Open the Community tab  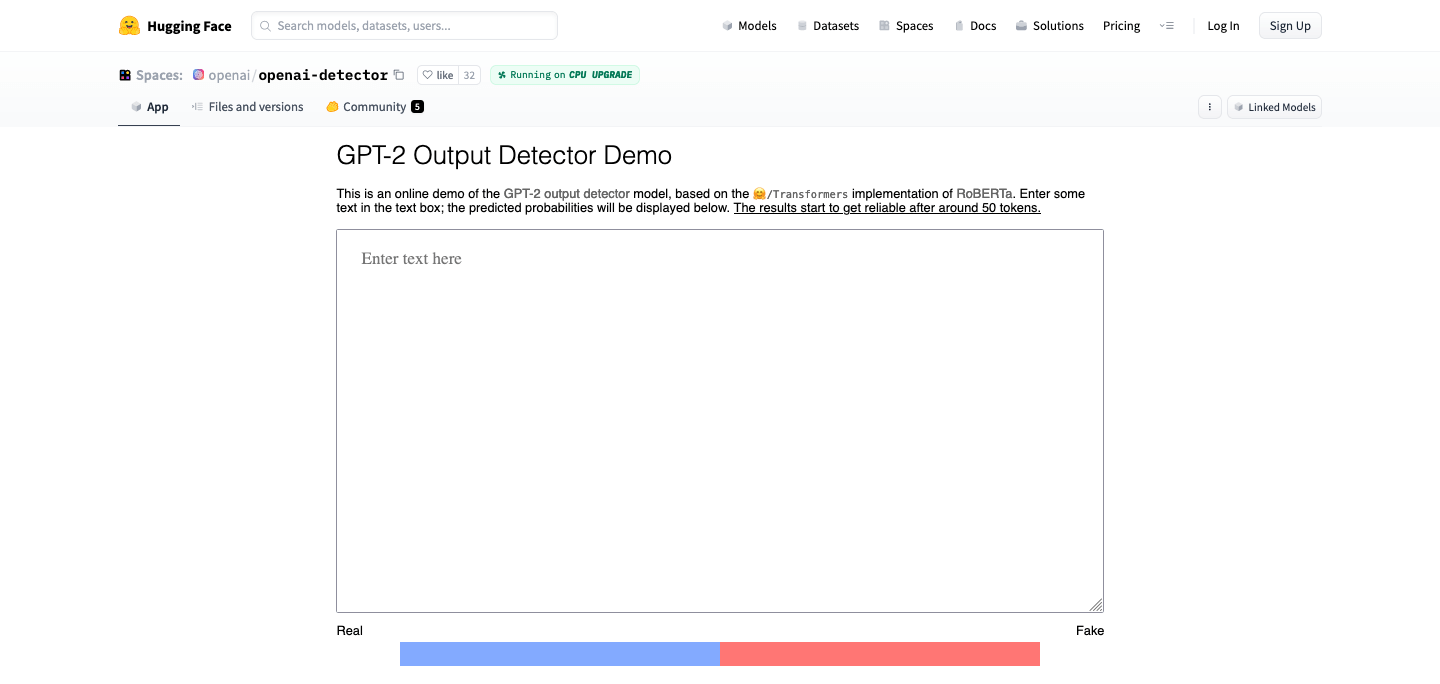coord(375,107)
